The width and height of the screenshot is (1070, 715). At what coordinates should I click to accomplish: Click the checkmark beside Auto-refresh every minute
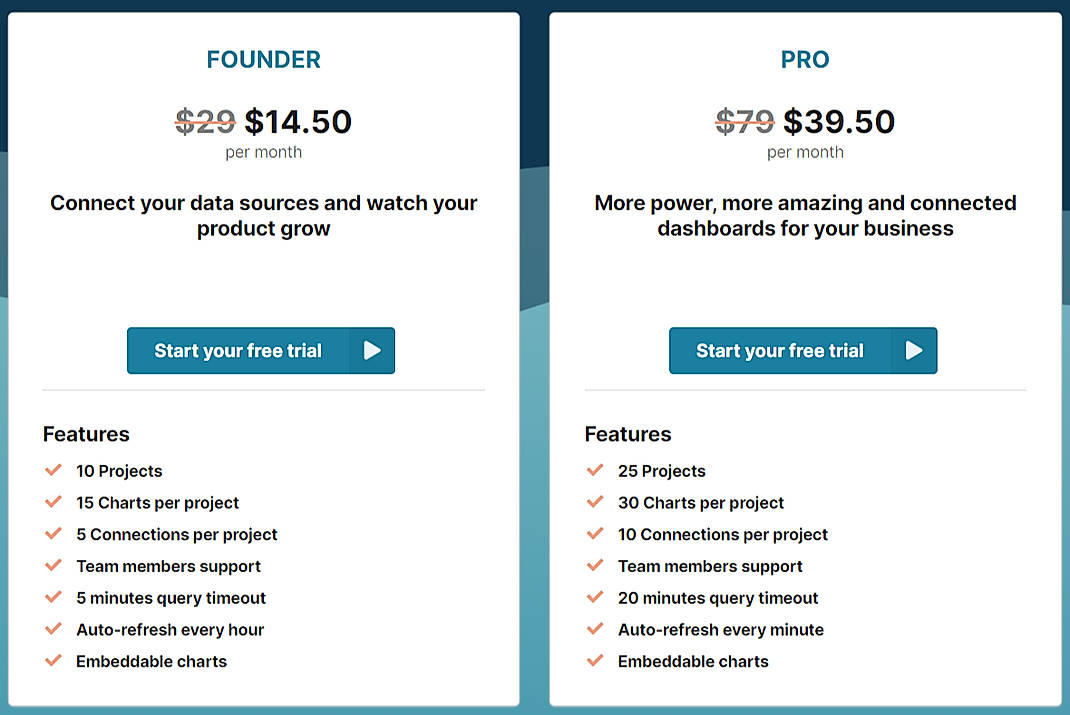tap(596, 629)
